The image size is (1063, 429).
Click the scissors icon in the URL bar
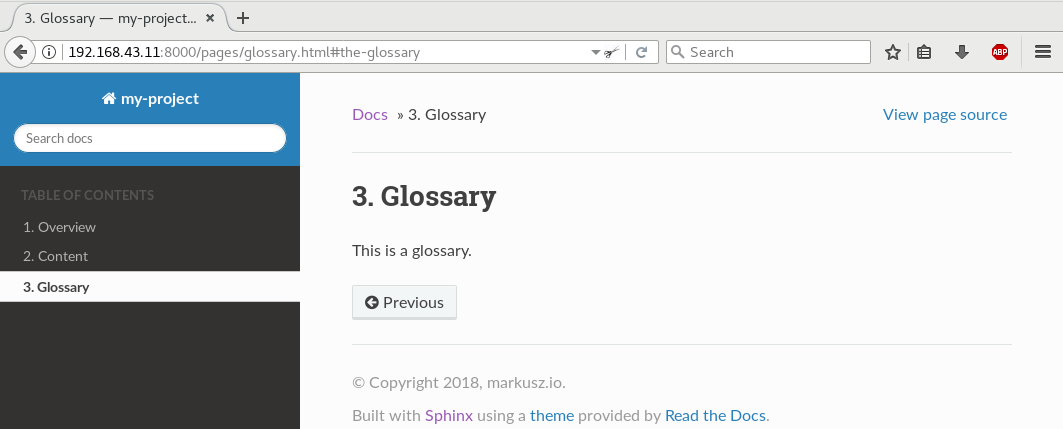point(611,52)
